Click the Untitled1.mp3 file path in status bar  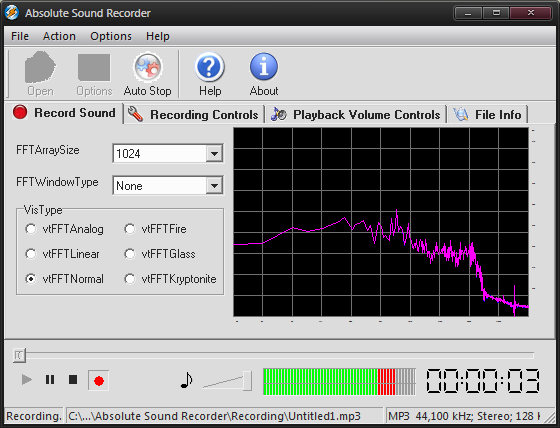click(214, 416)
